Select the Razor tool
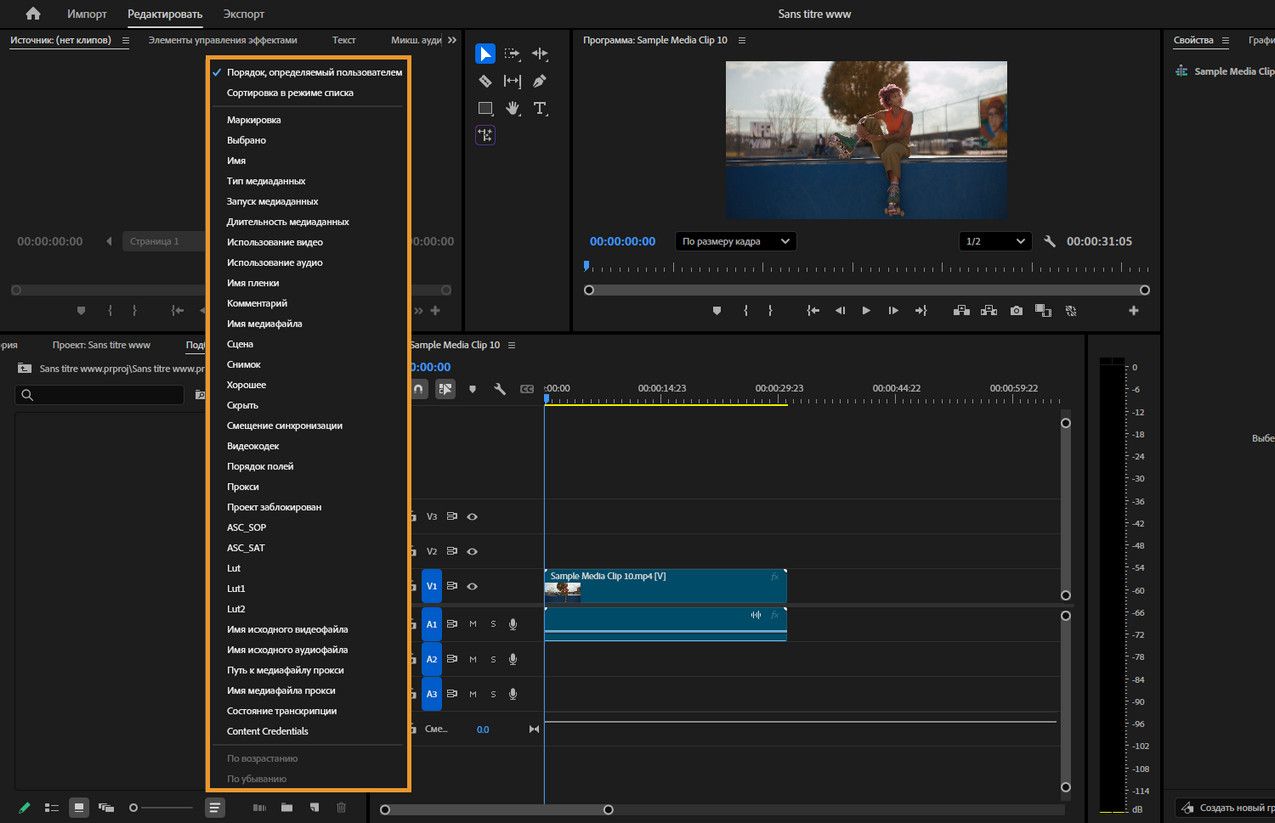The width and height of the screenshot is (1275, 823). coord(485,81)
